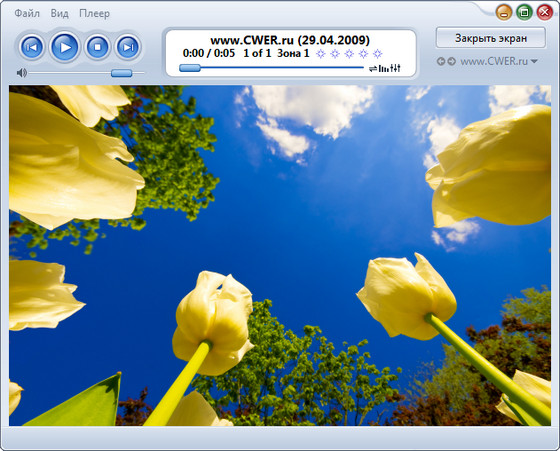Stop playback with the Stop button
The image size is (560, 451).
97,47
